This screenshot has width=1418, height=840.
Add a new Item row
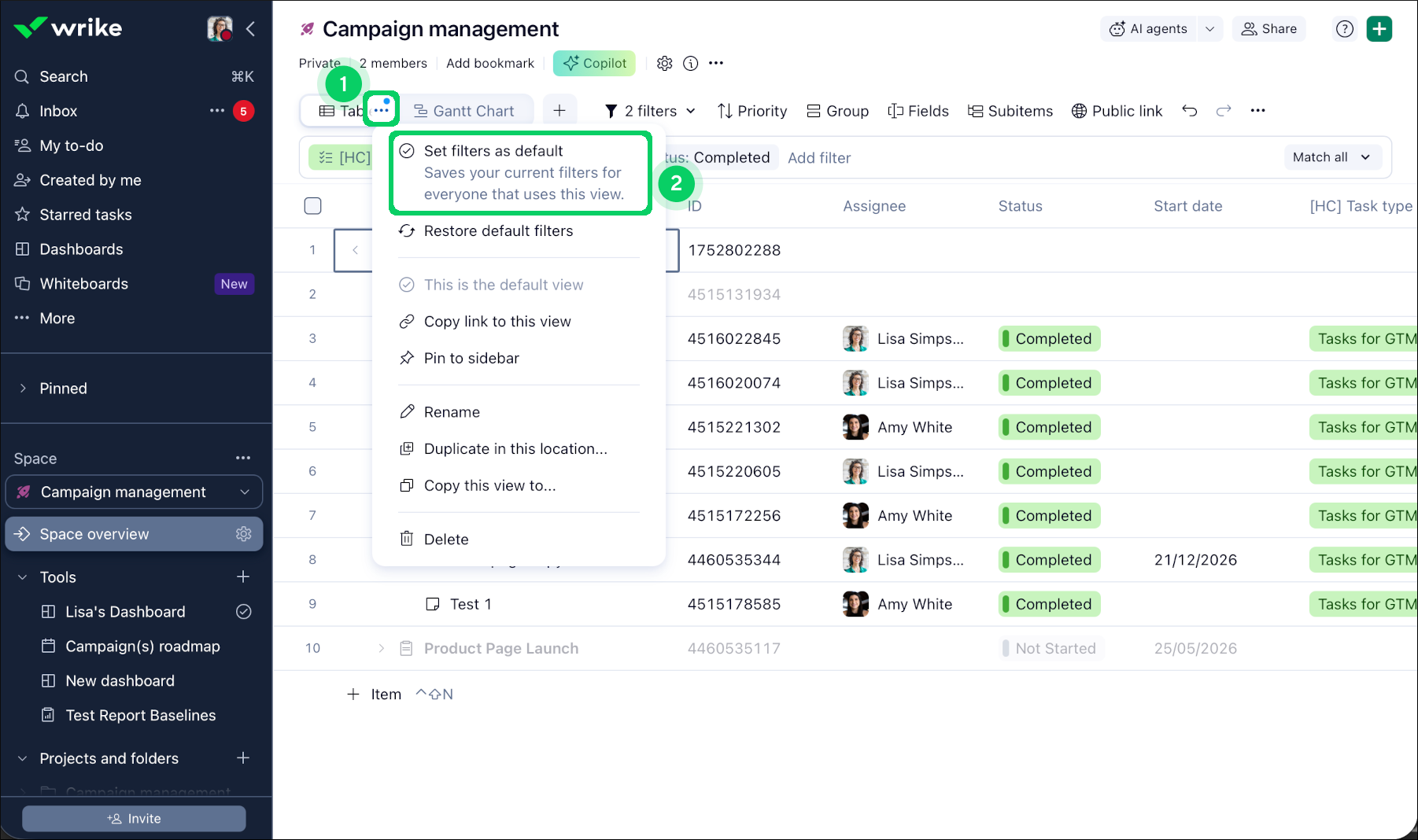[x=375, y=694]
